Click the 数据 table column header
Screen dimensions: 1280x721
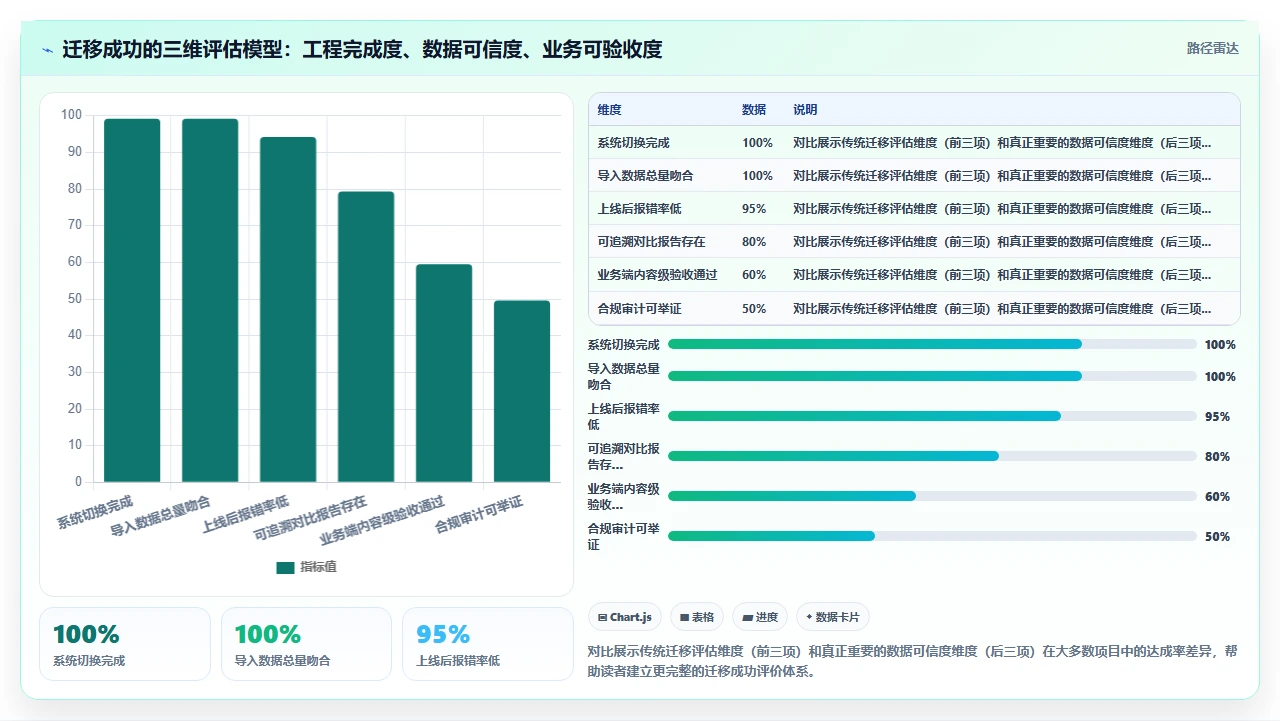tap(754, 110)
